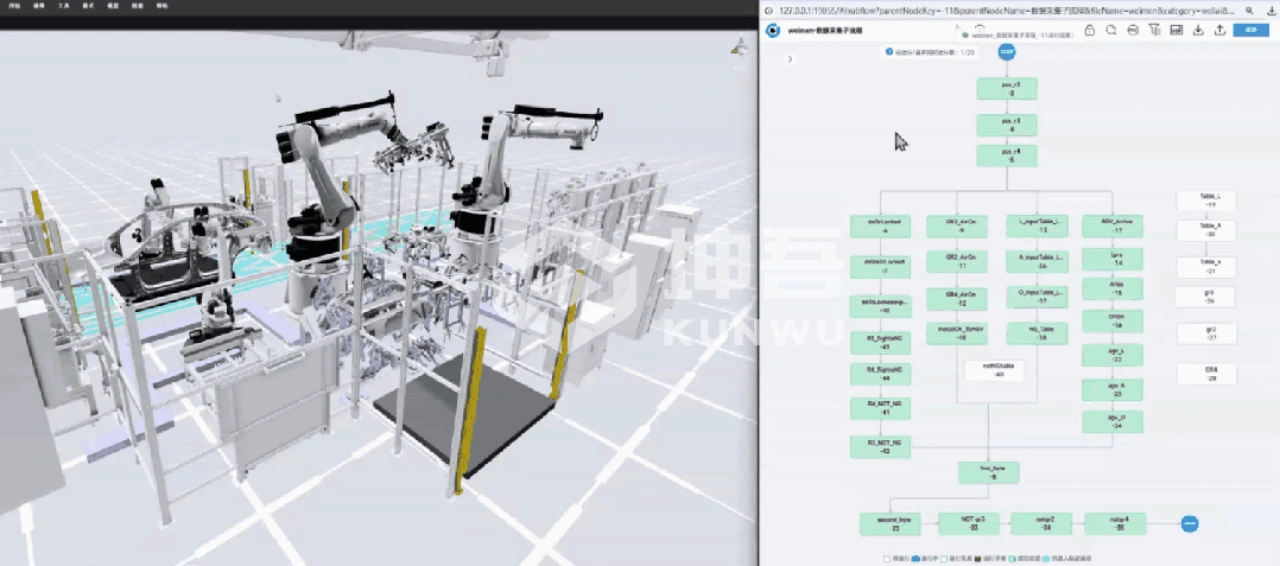Image resolution: width=1280 pixels, height=566 pixels.
Task: Click the sixth menu item in 3D app menu bar
Action: pyautogui.click(x=138, y=6)
